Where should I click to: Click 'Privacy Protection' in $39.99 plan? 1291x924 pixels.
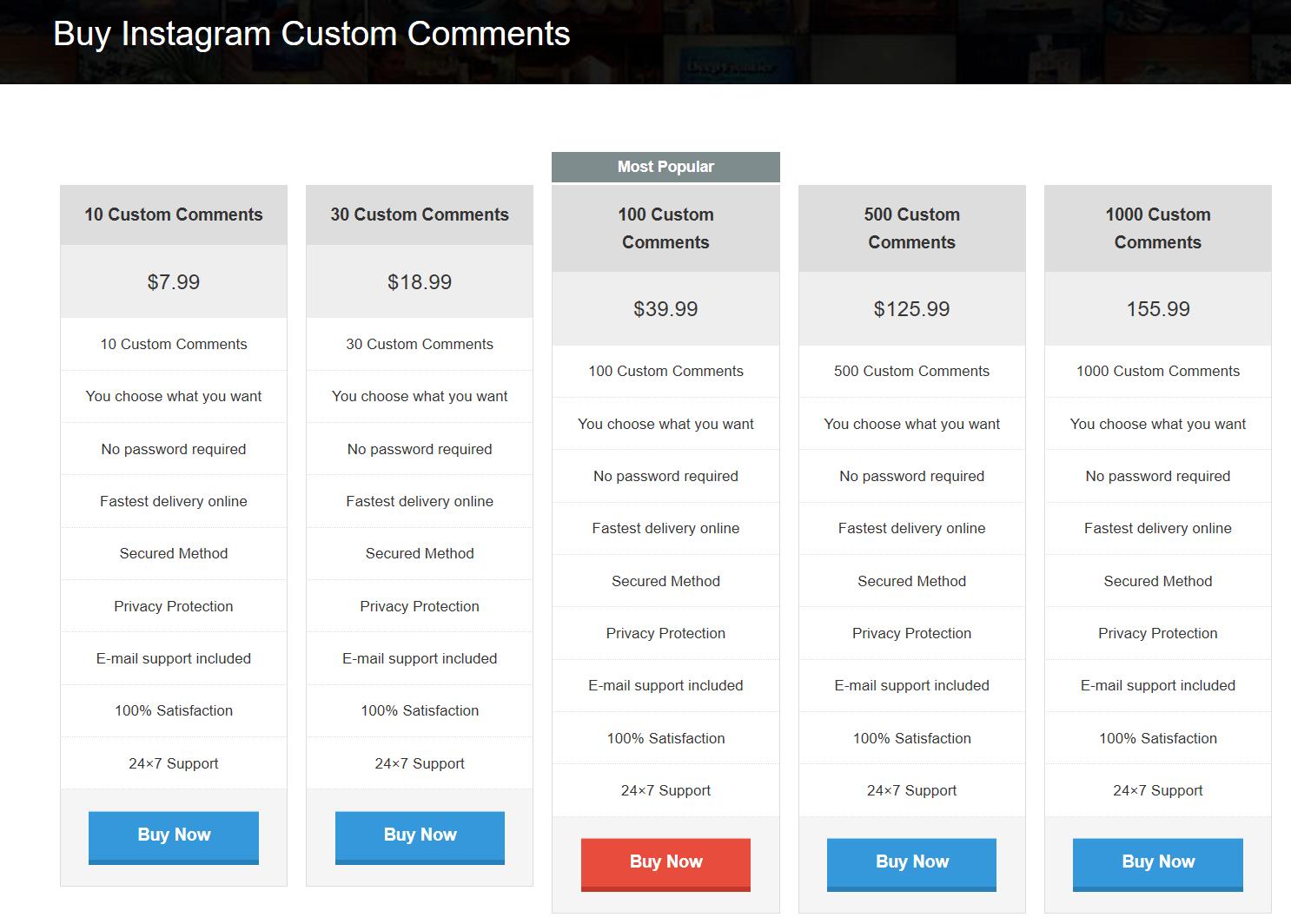[x=665, y=633]
